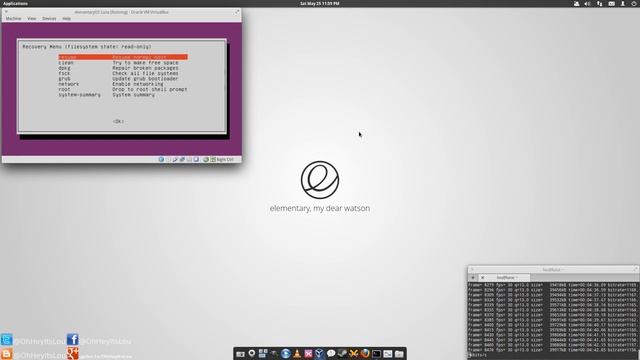Click the Ok button in Recovery Menu

118,121
